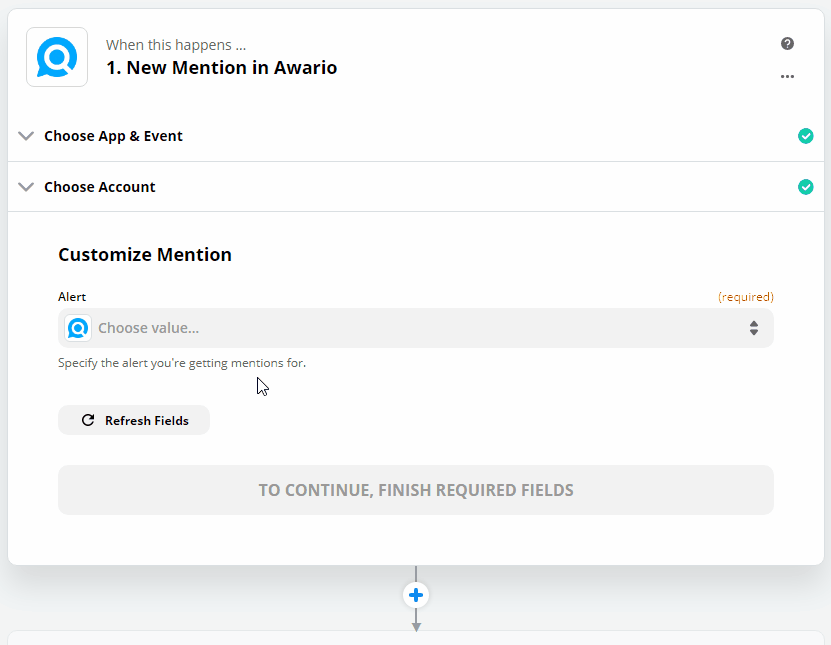
Task: Click the Alert dropdown up-down arrows
Action: pos(754,328)
